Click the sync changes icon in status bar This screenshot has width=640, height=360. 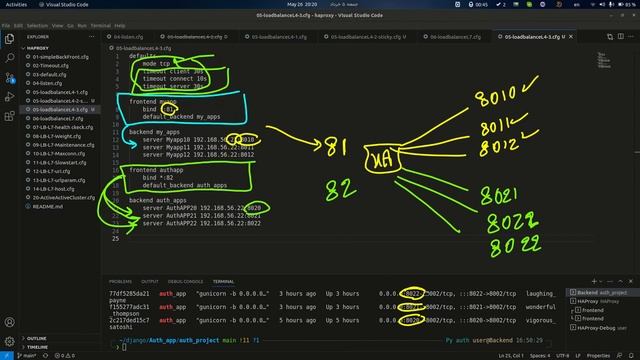click(x=45, y=356)
